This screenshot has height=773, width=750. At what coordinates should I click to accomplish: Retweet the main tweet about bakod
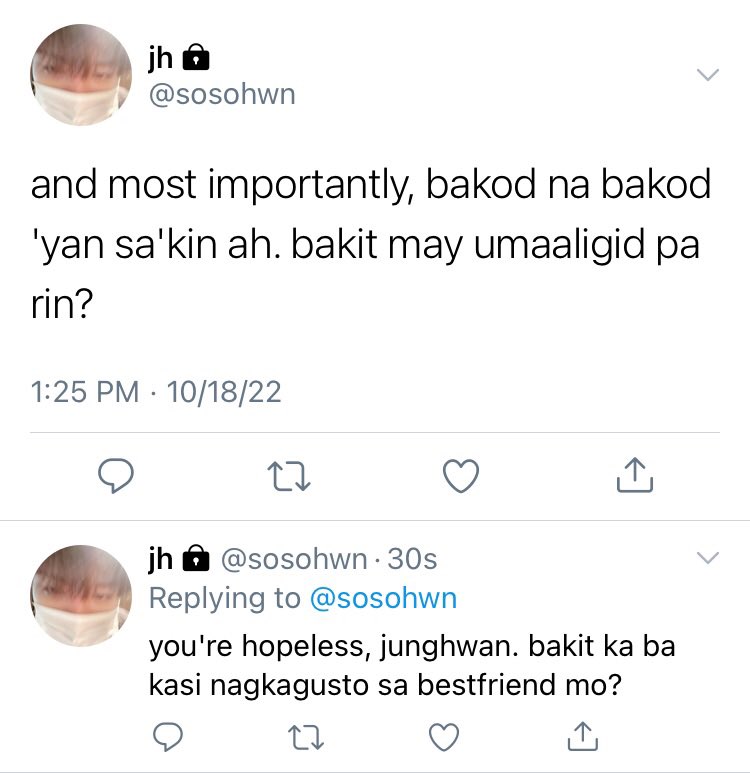[288, 476]
